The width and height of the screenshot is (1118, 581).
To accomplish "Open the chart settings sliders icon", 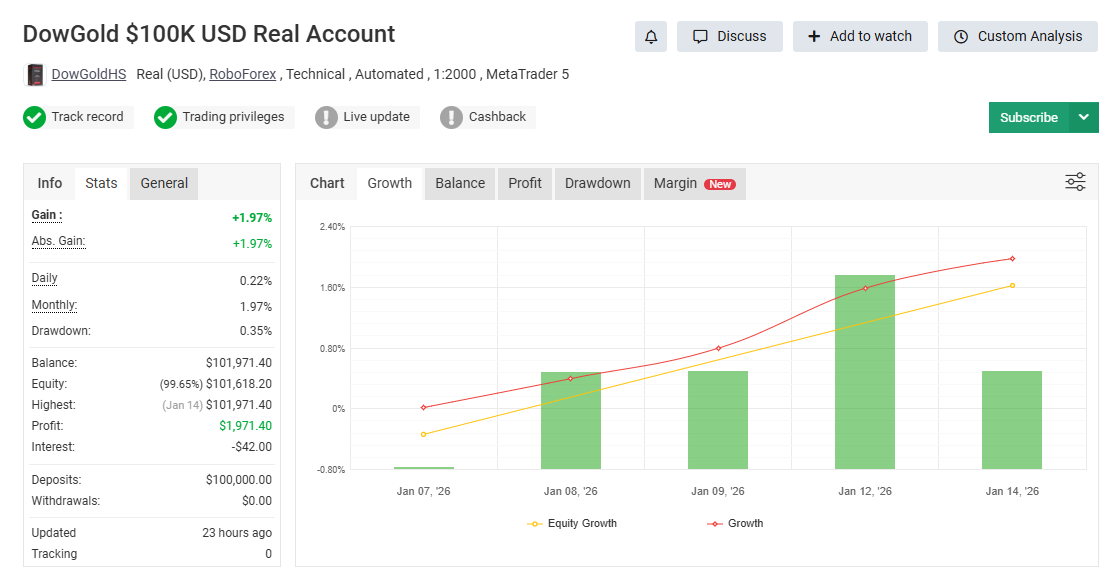I will [x=1075, y=182].
